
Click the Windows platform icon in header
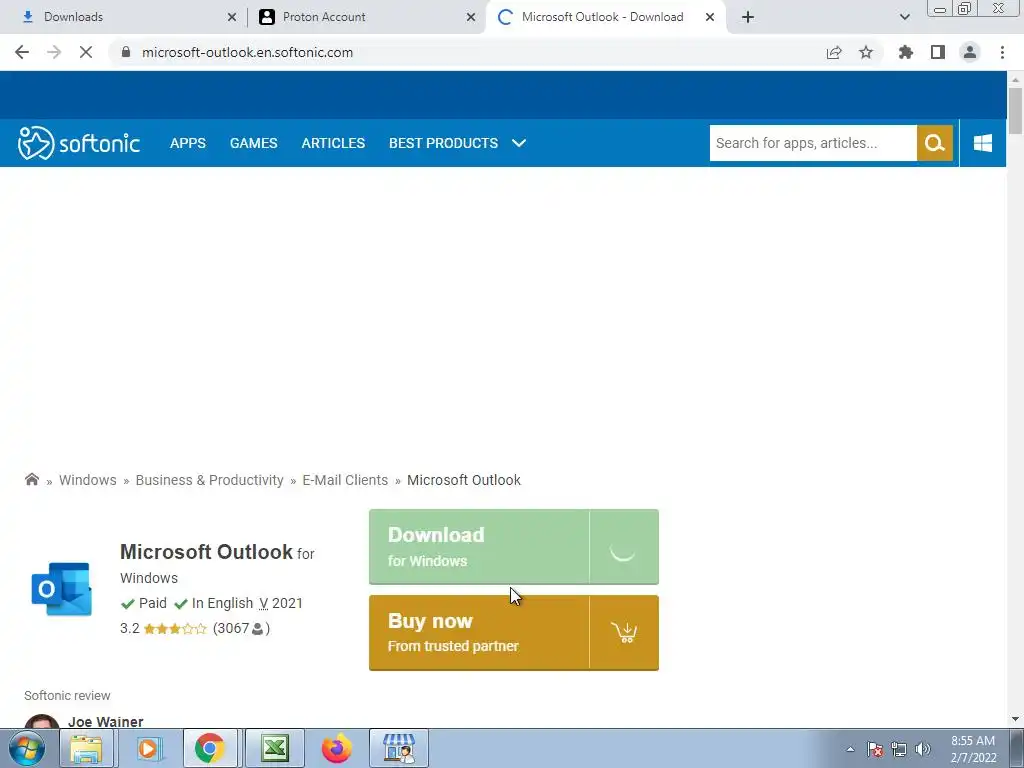(982, 143)
